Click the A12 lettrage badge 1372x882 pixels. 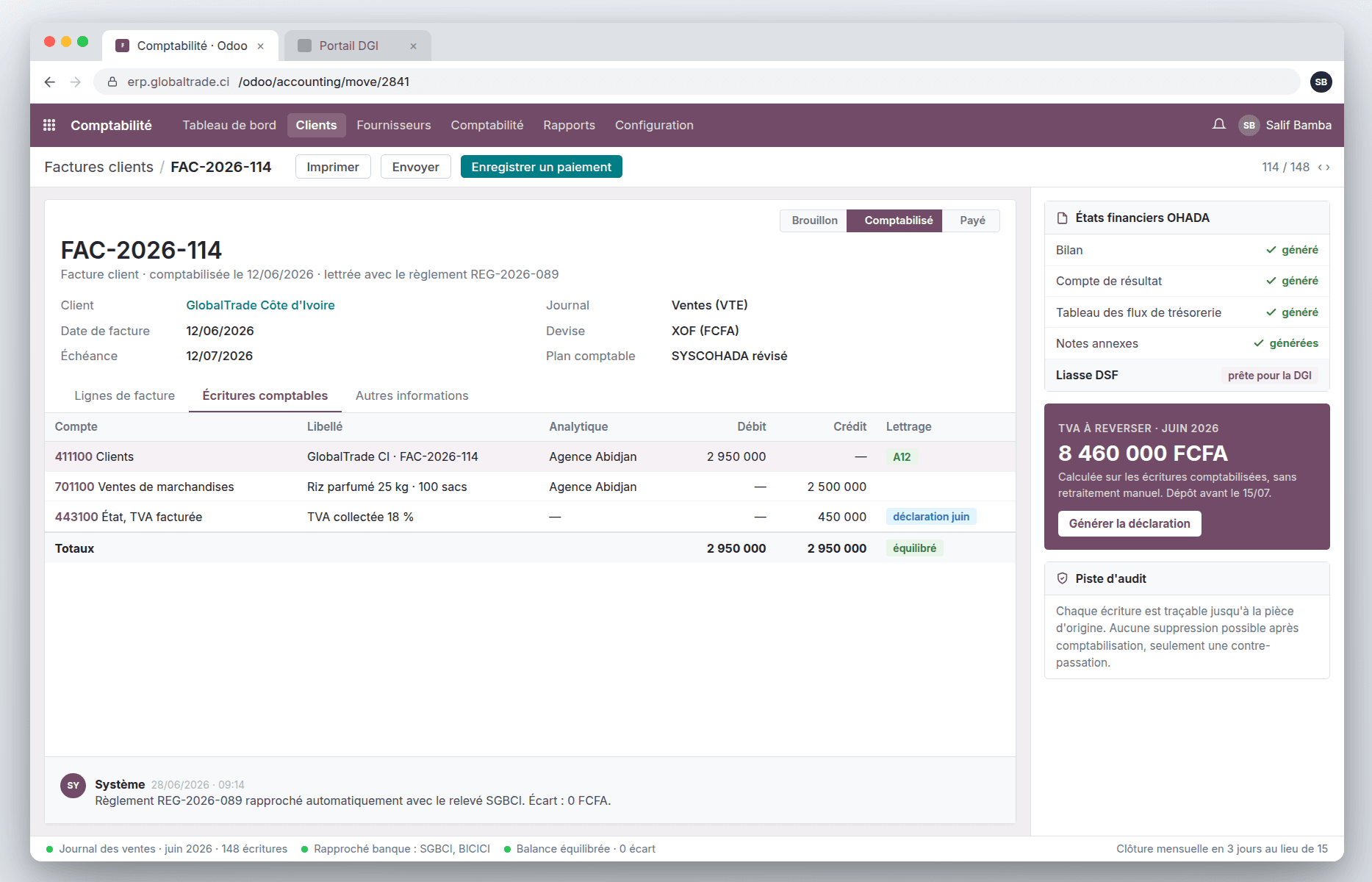tap(902, 456)
